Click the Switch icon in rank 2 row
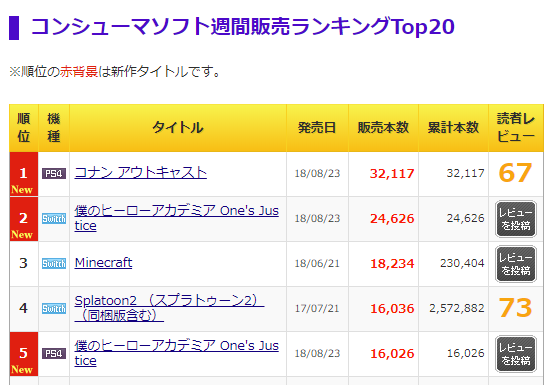Viewport: 552px width, 385px height. (54, 219)
